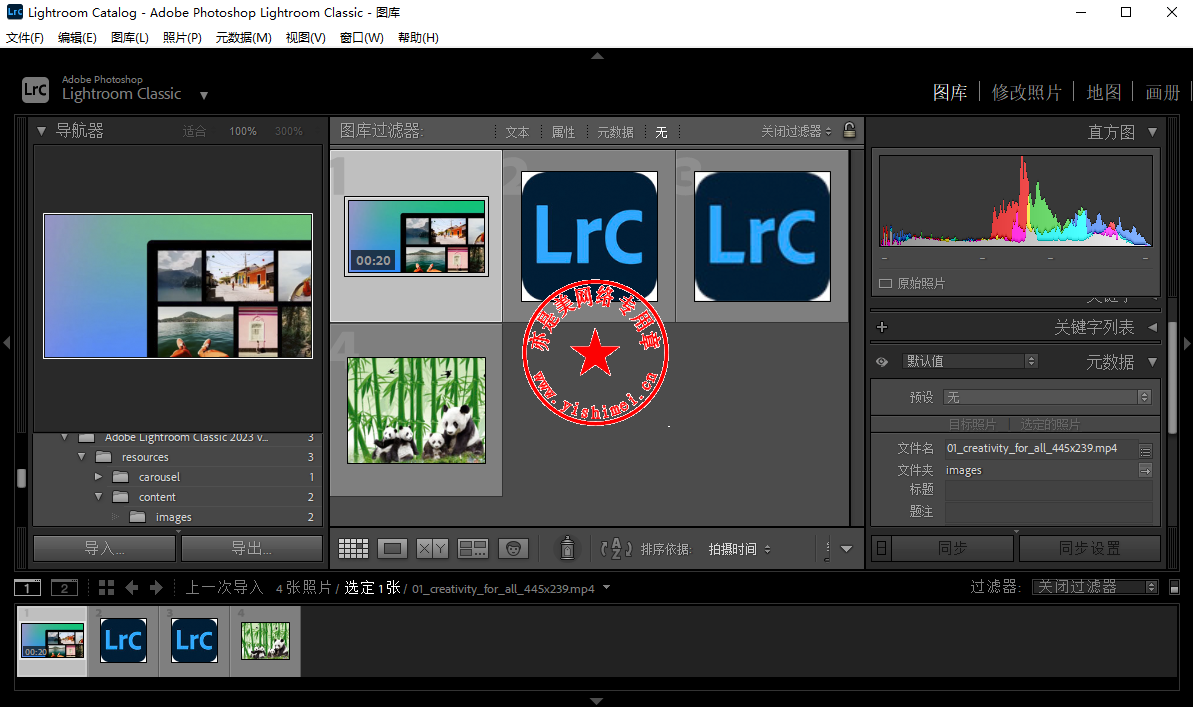Click the filter lock icon
1193x707 pixels.
coord(849,130)
